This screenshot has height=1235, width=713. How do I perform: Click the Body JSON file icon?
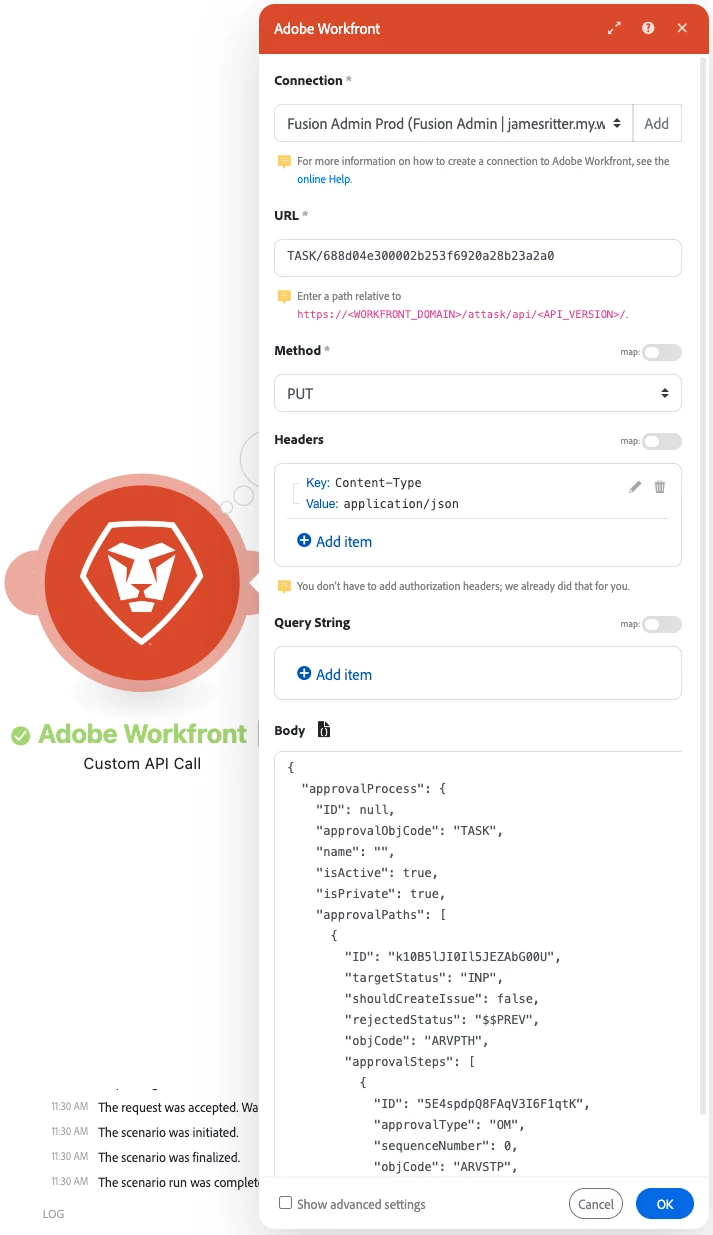click(x=324, y=730)
